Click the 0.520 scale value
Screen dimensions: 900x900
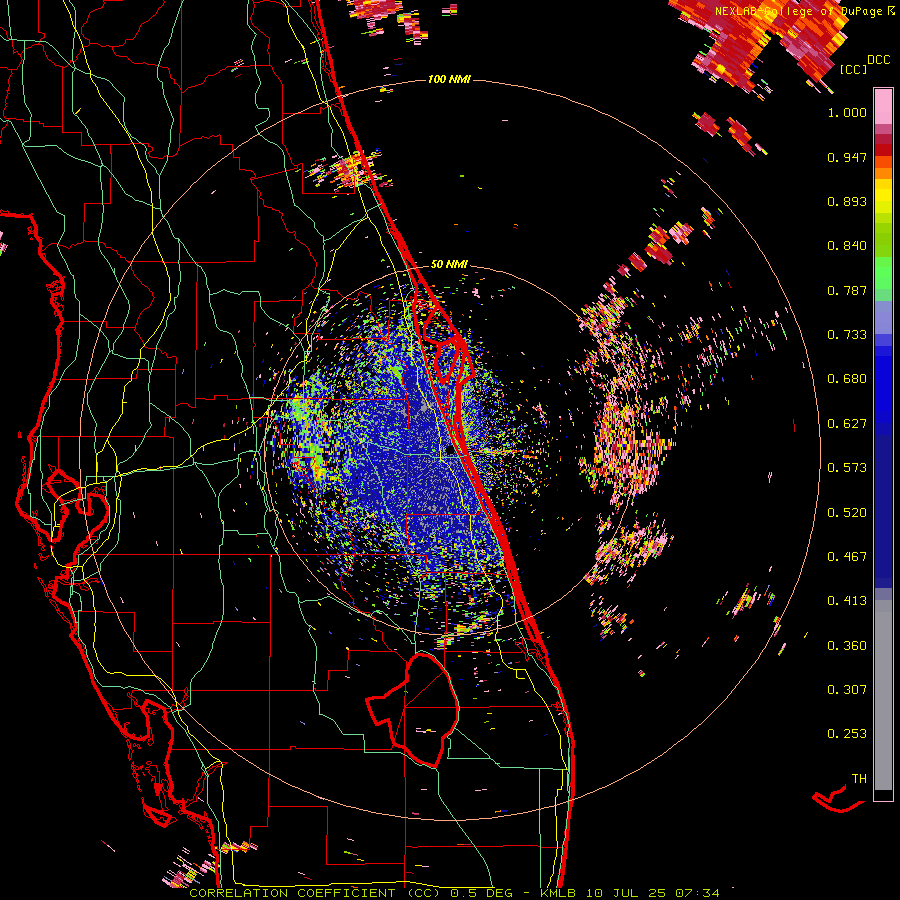pos(847,513)
